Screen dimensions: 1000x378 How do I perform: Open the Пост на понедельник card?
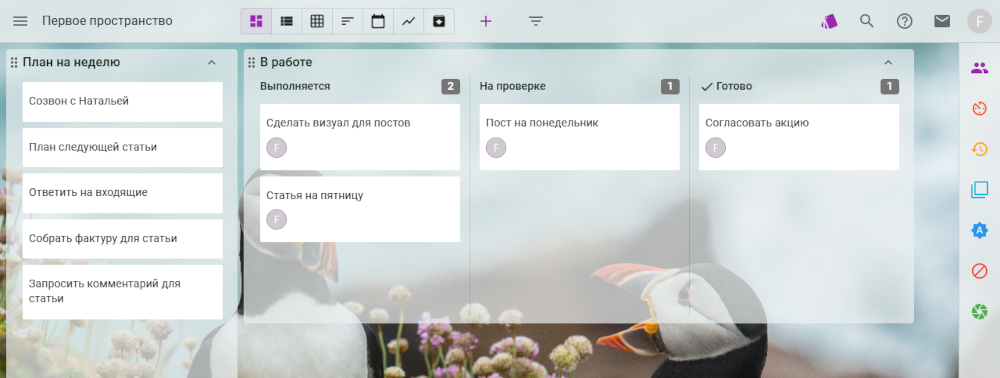click(x=579, y=136)
